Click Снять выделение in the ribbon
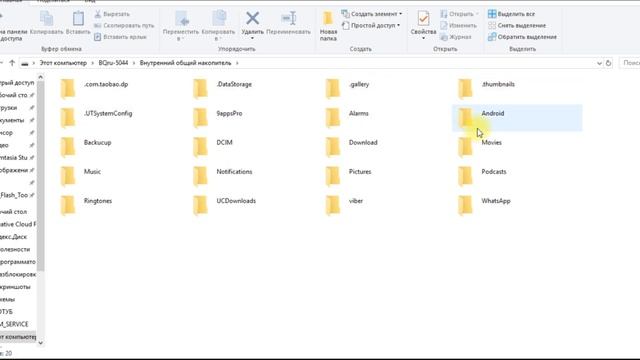The height and width of the screenshot is (360, 640). tap(517, 25)
